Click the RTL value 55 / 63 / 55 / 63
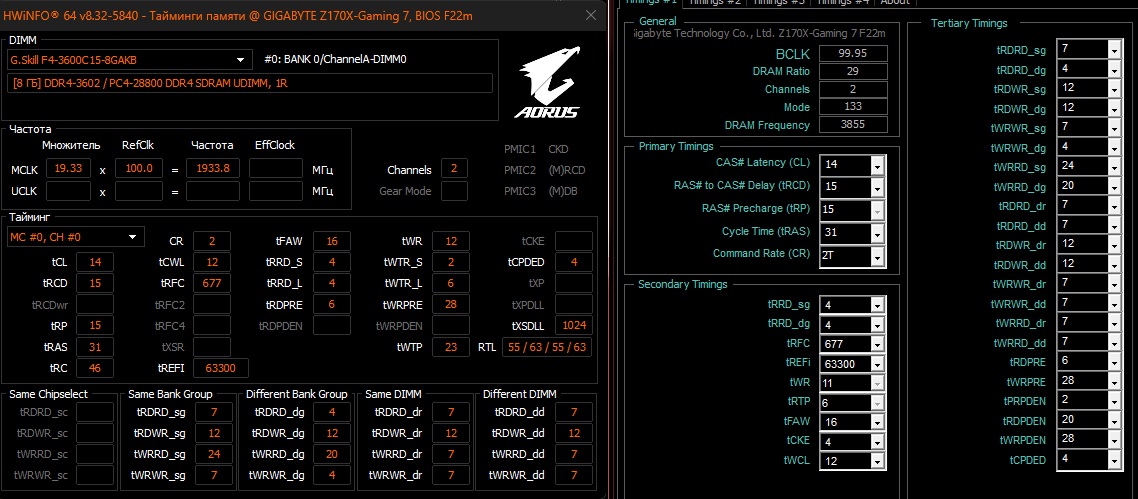The image size is (1138, 499). click(x=547, y=347)
